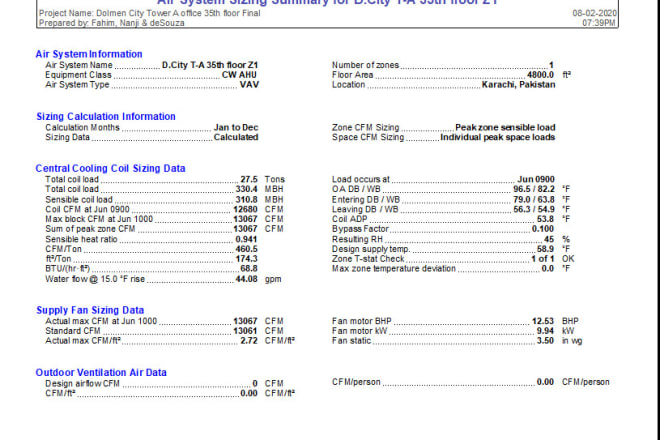Click calculation months value 'Jan to Dec'
This screenshot has width=660, height=440.
tap(236, 127)
